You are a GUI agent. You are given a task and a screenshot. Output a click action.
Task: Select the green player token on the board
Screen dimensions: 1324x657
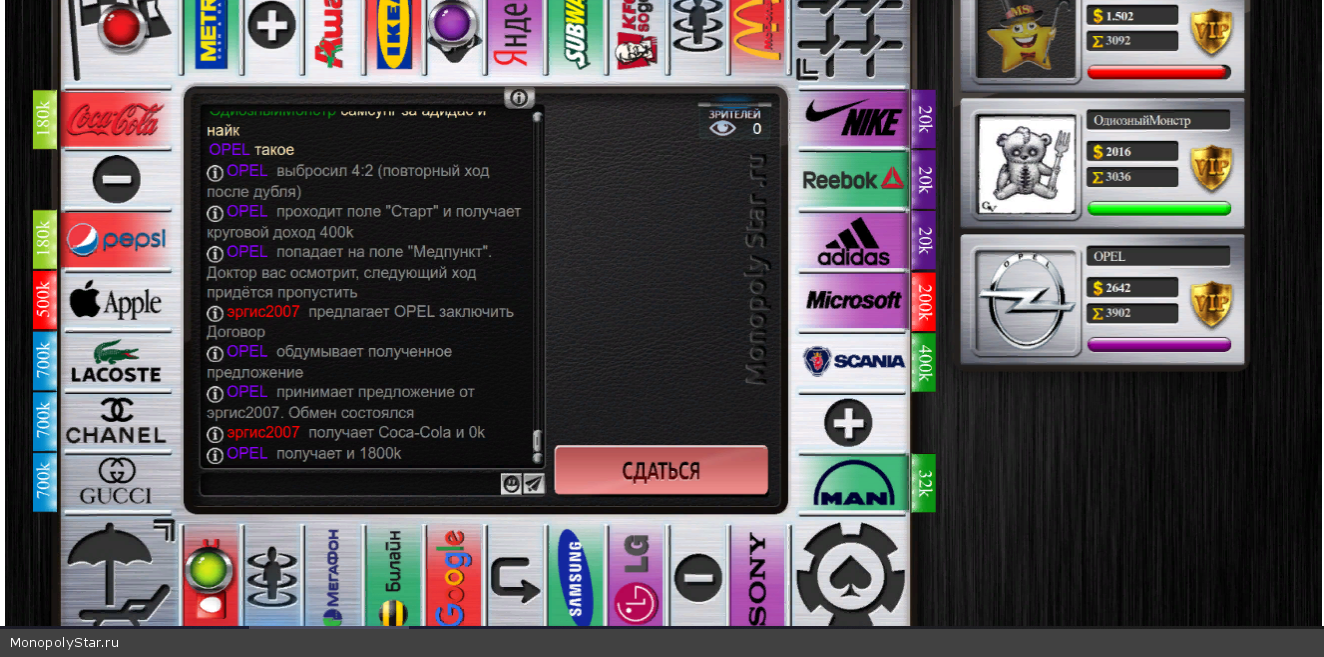[209, 571]
